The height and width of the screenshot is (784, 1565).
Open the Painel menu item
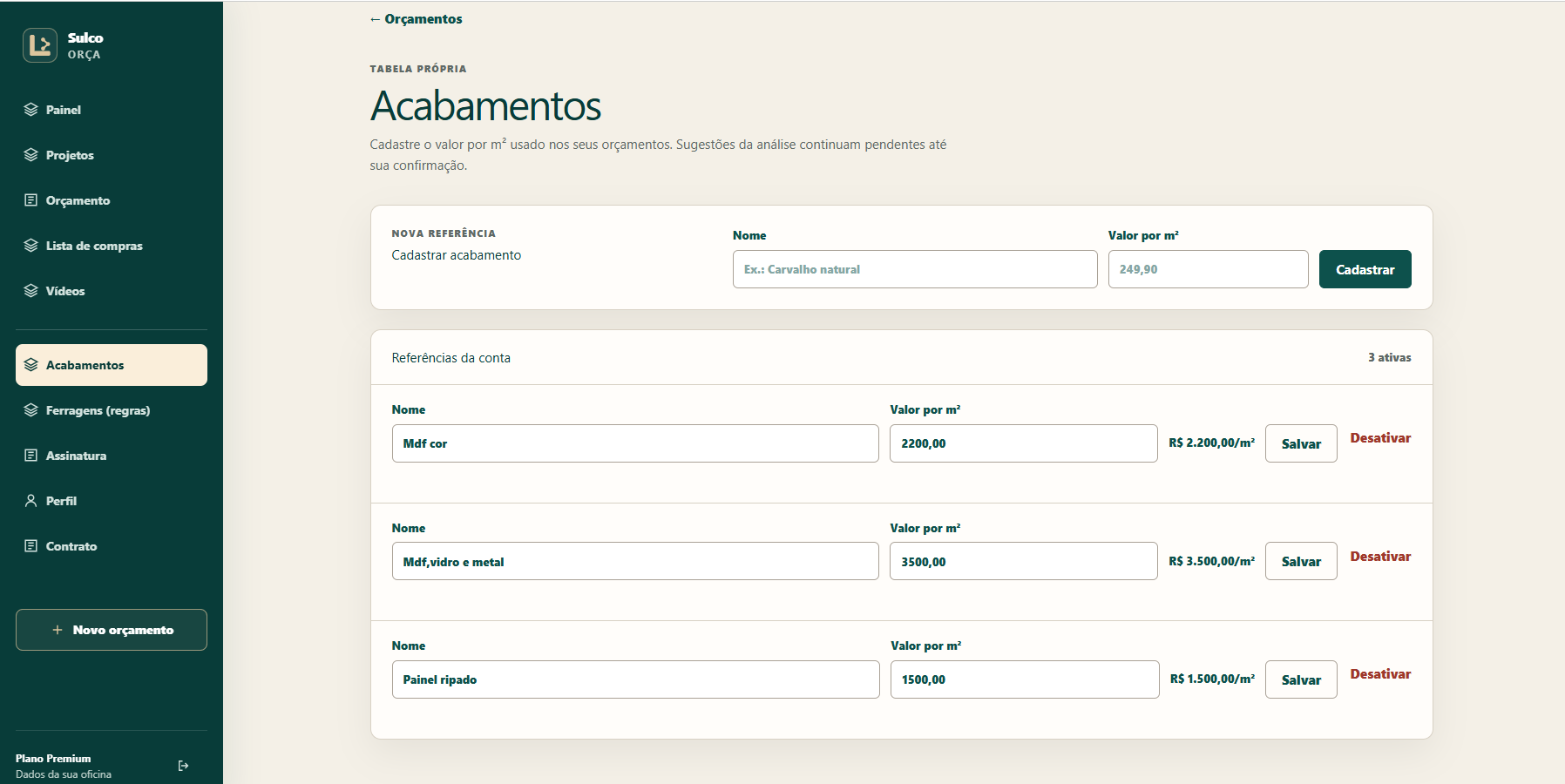[x=112, y=110]
